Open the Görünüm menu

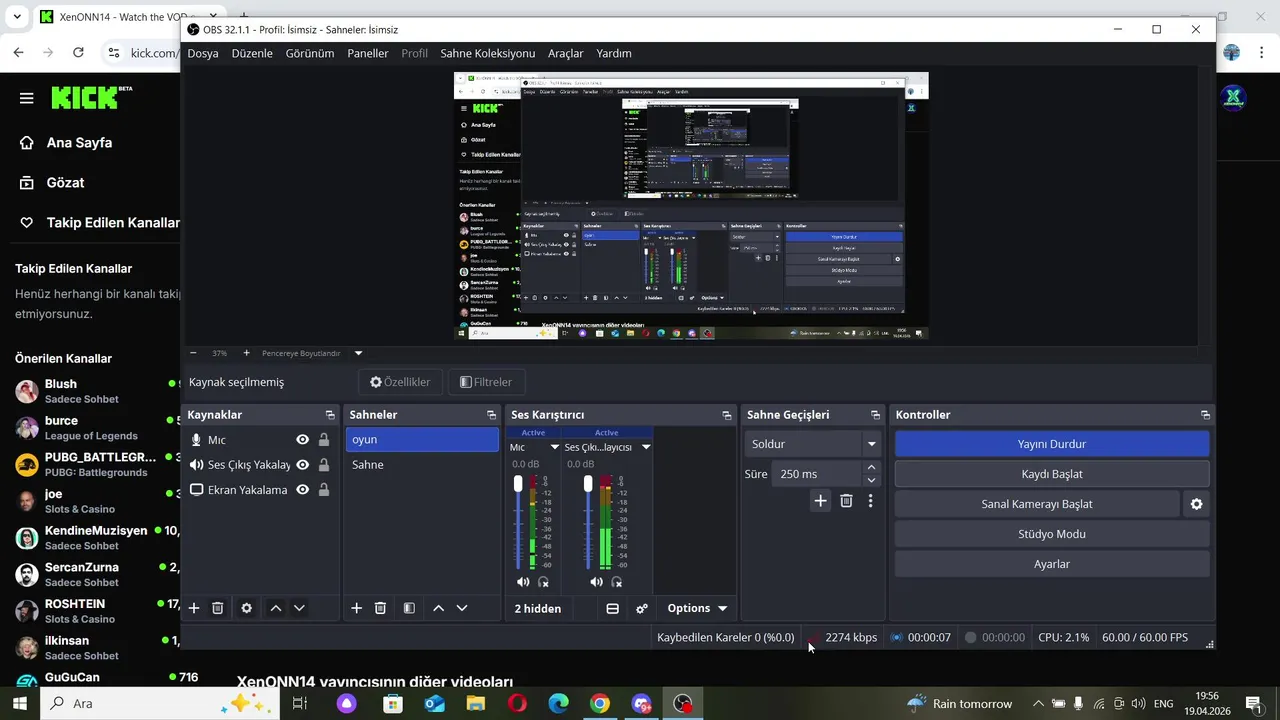click(x=310, y=53)
